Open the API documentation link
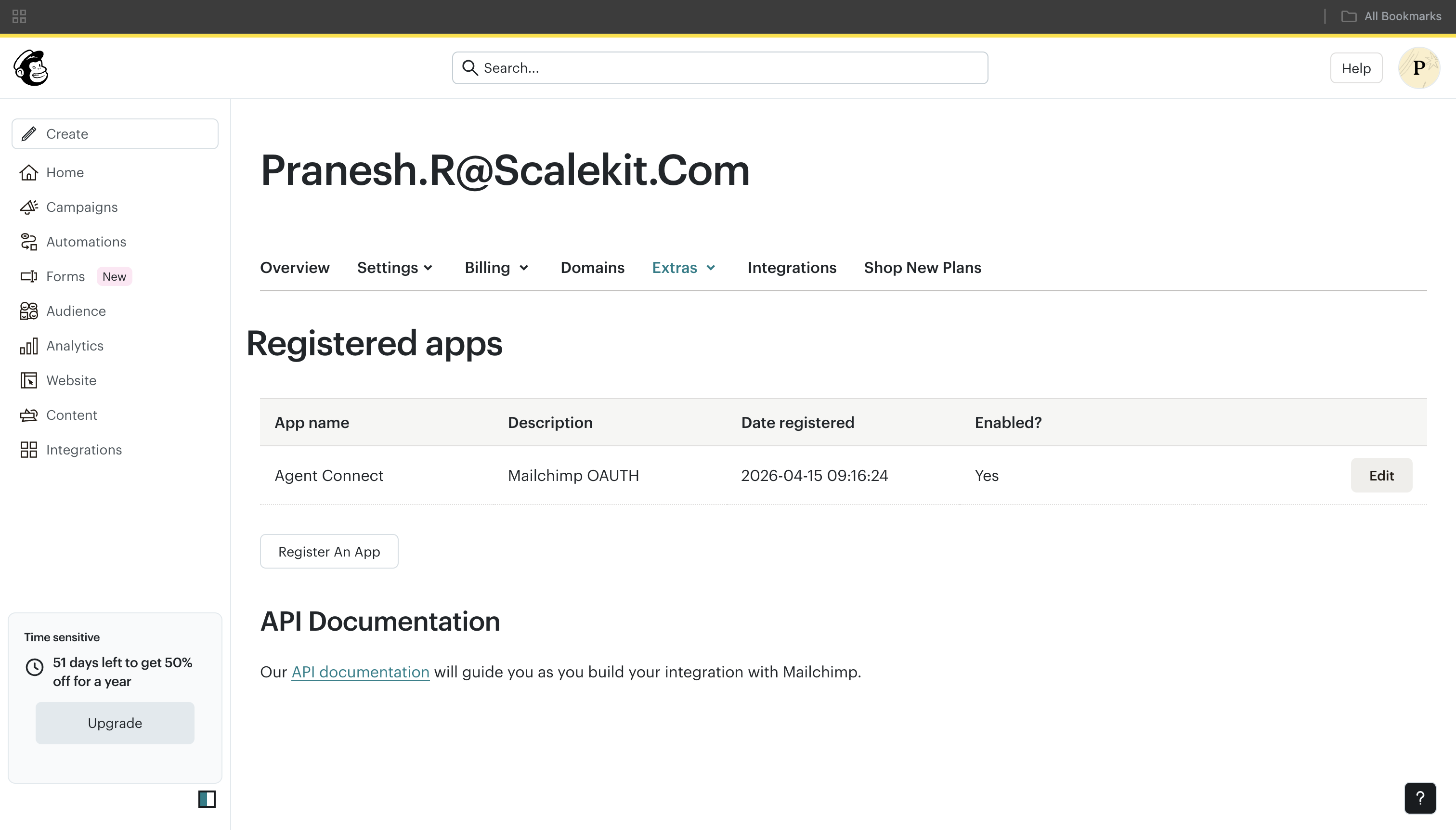The image size is (1456, 830). coord(360,672)
